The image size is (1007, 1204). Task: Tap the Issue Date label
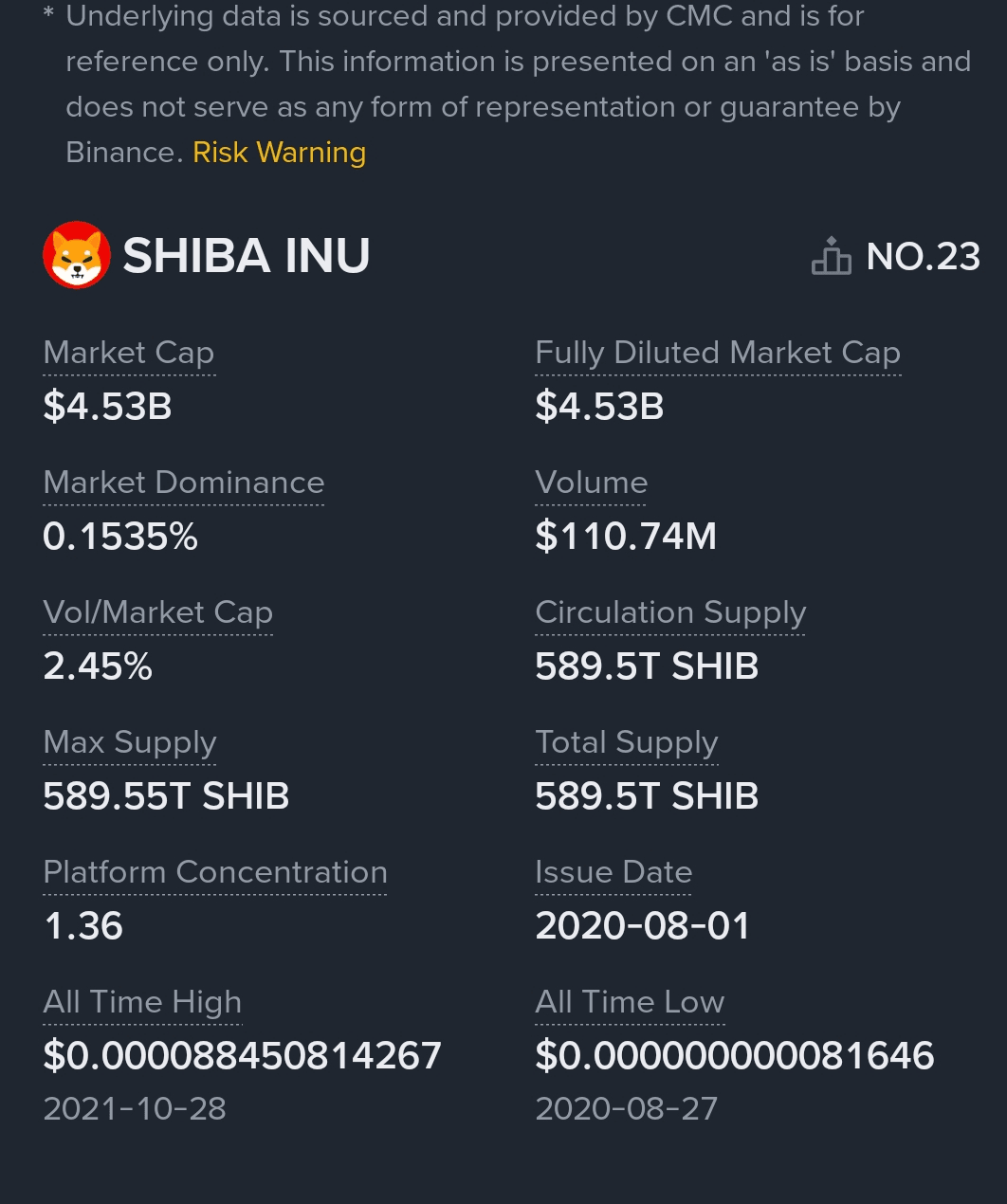(x=613, y=872)
